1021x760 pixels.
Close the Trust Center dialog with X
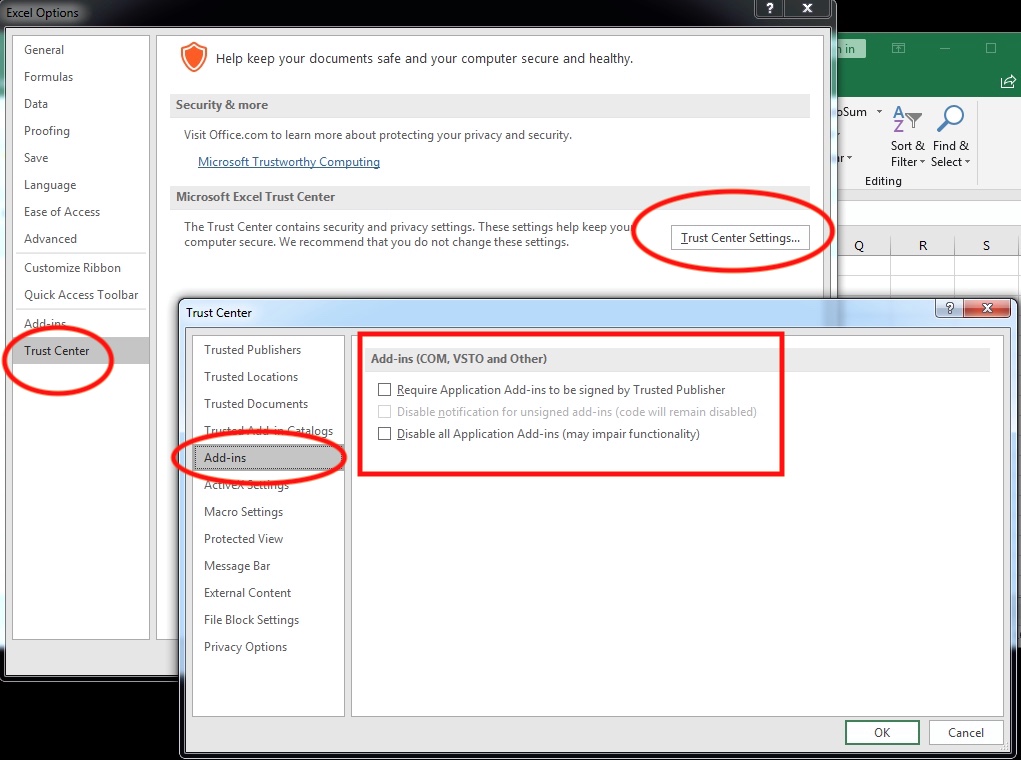pyautogui.click(x=987, y=309)
